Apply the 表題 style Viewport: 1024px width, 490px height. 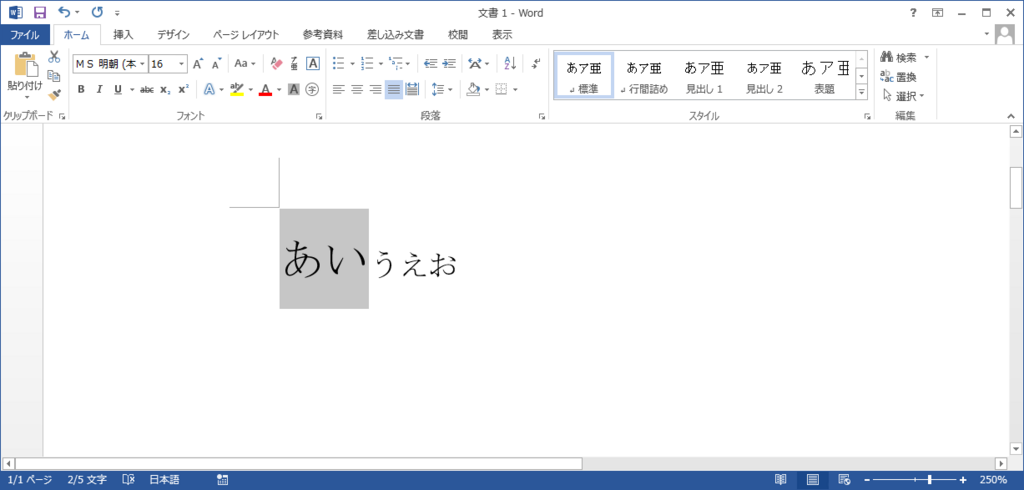pyautogui.click(x=825, y=76)
